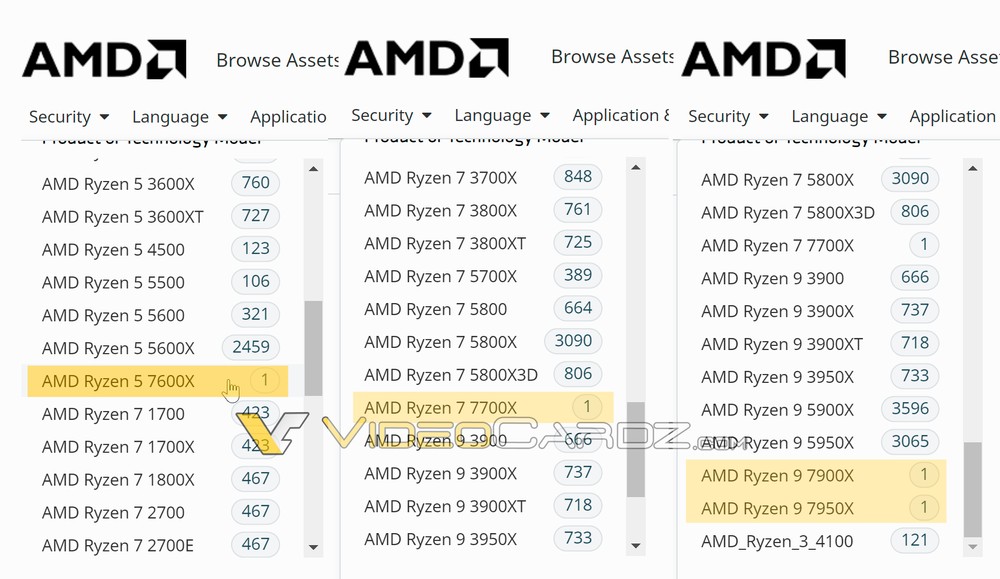Click the 2459 count badge beside Ryzen 5 5600X

[x=251, y=347]
